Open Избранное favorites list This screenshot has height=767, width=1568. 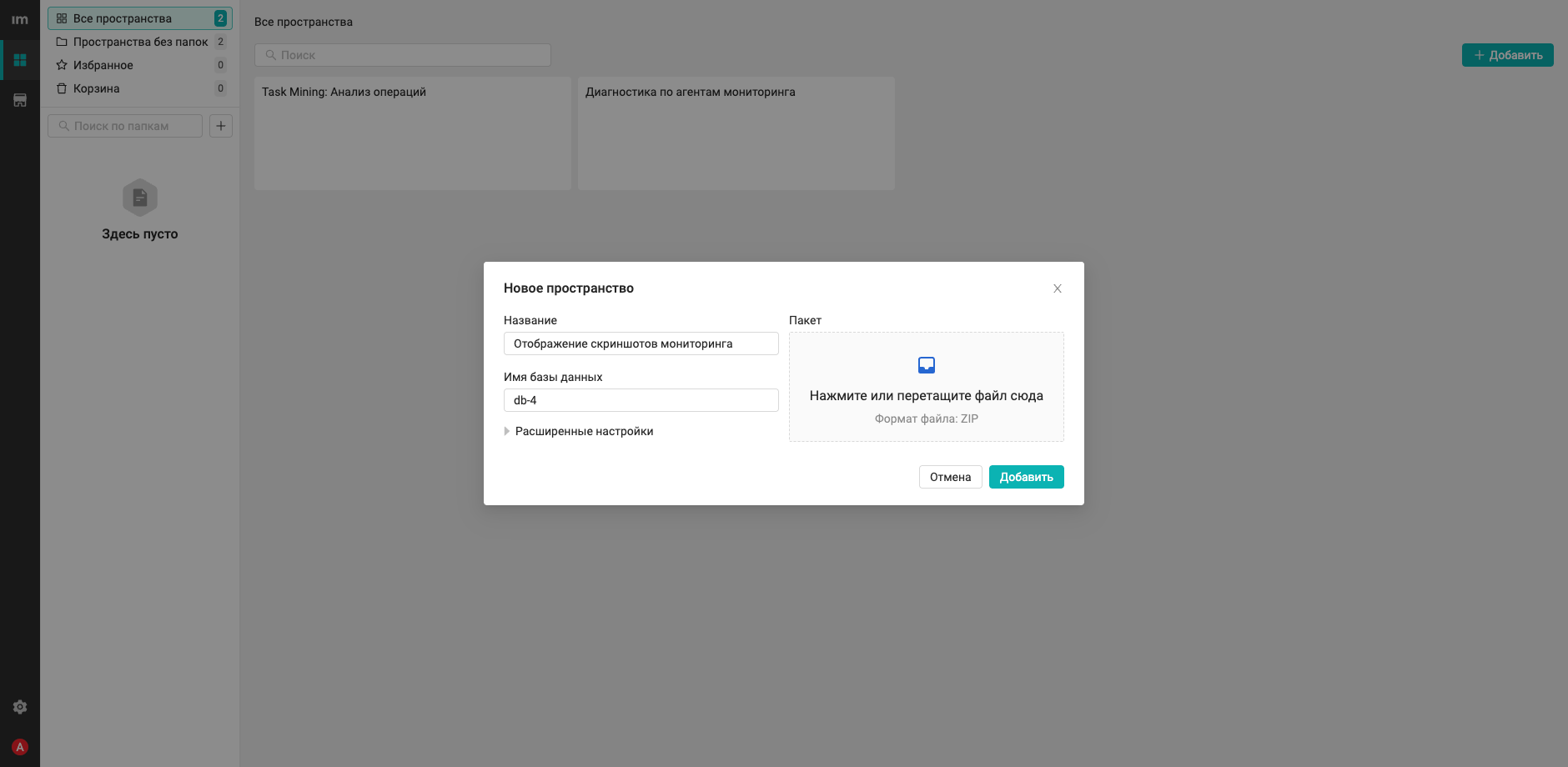140,65
